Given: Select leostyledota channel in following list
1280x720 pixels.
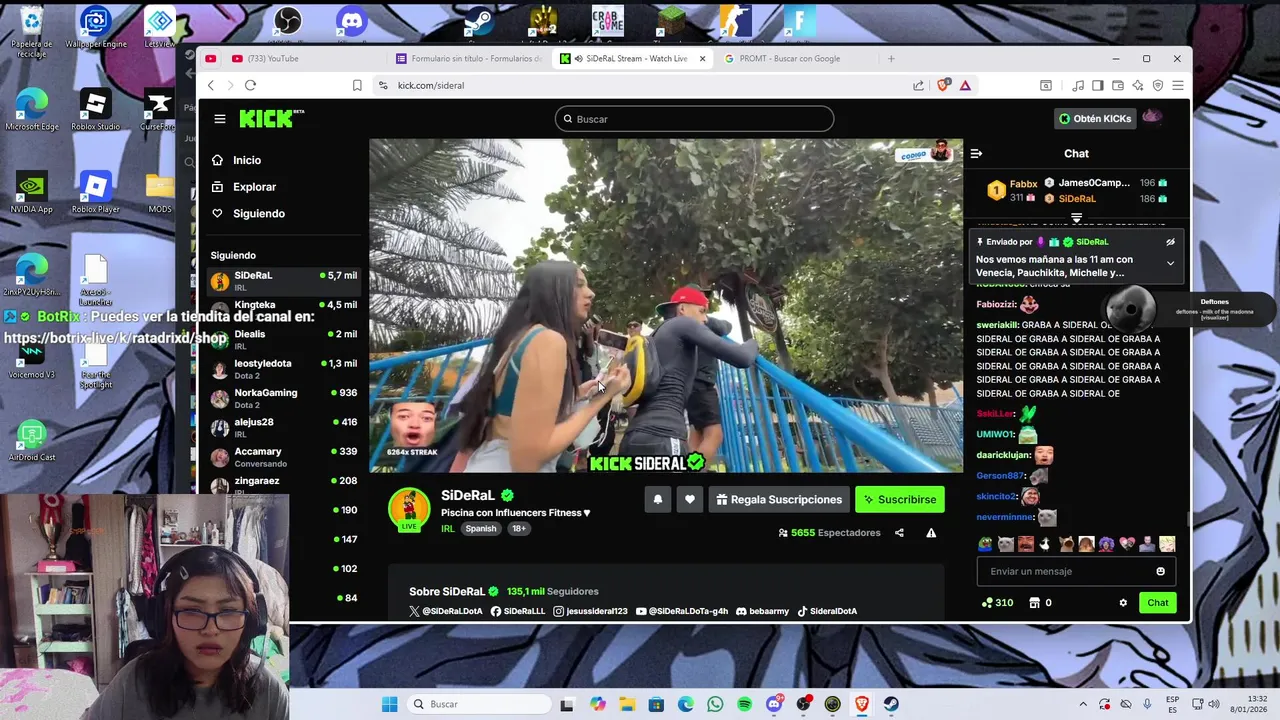Looking at the screenshot, I should (283, 369).
